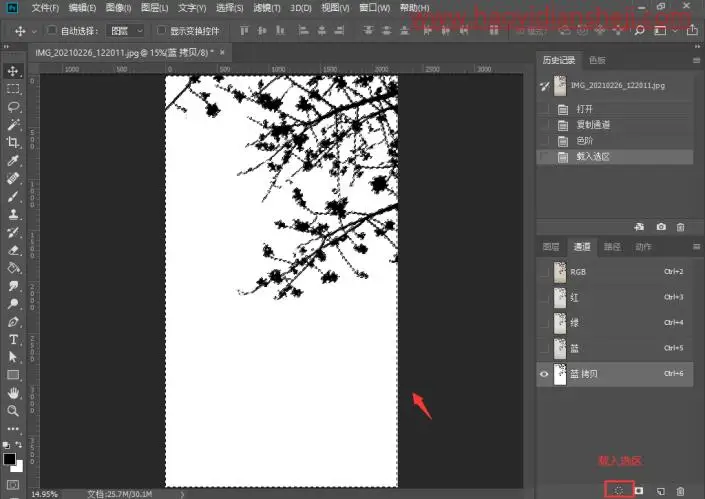Expand the collapsed toolbox double arrow
705x499 pixels.
[6, 46]
